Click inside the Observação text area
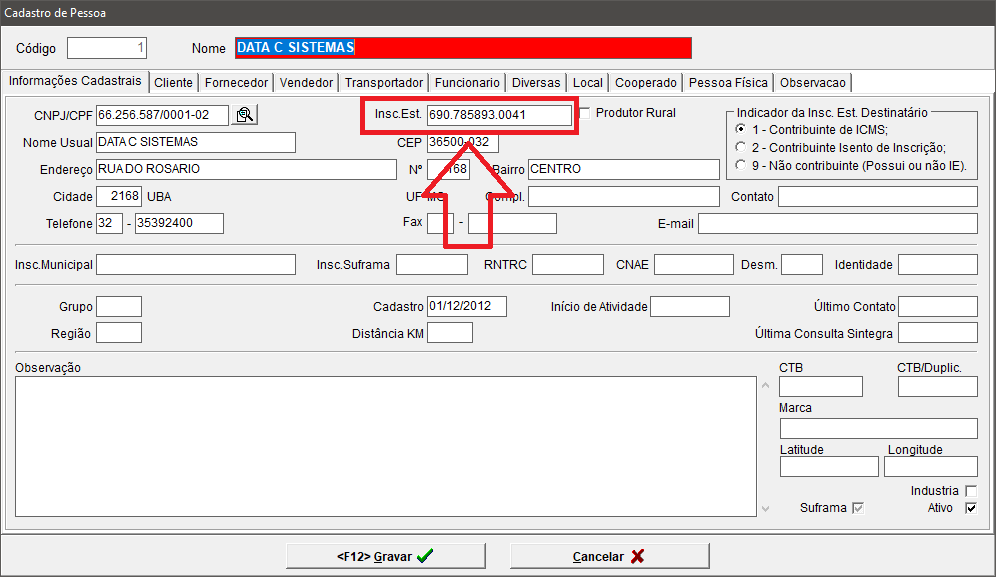The image size is (996, 577). (385, 445)
